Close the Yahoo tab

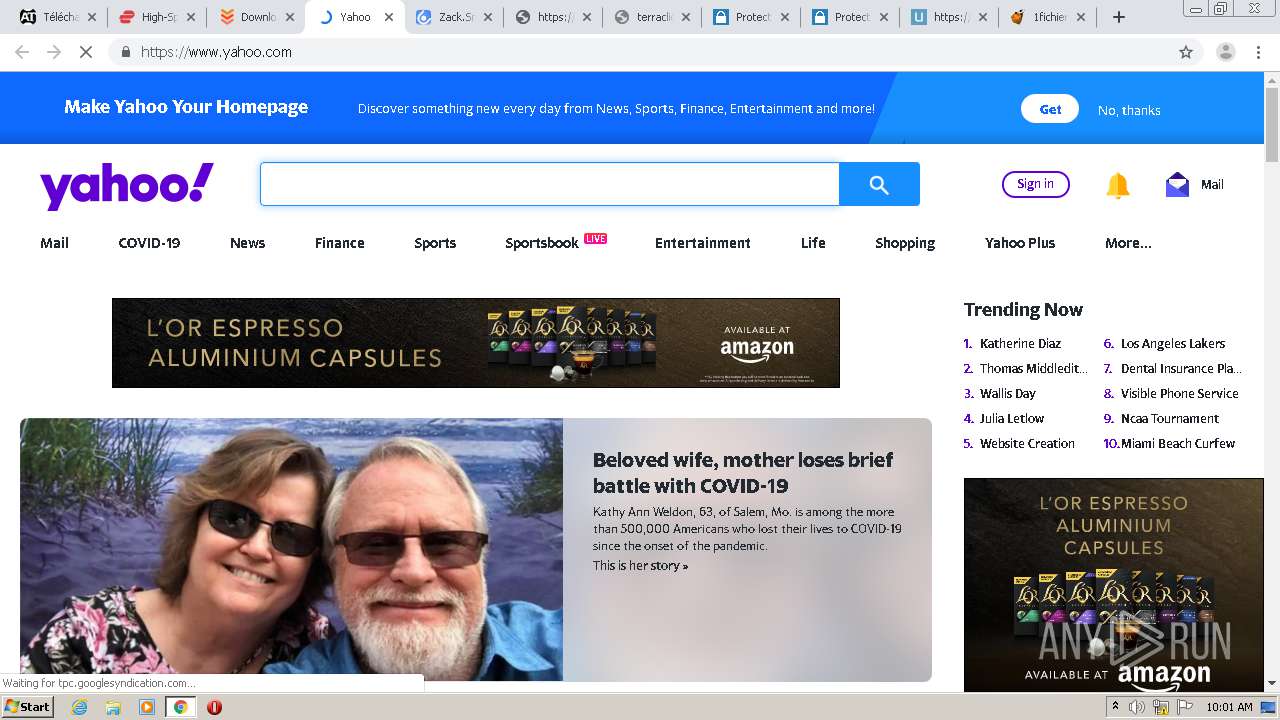click(x=389, y=17)
